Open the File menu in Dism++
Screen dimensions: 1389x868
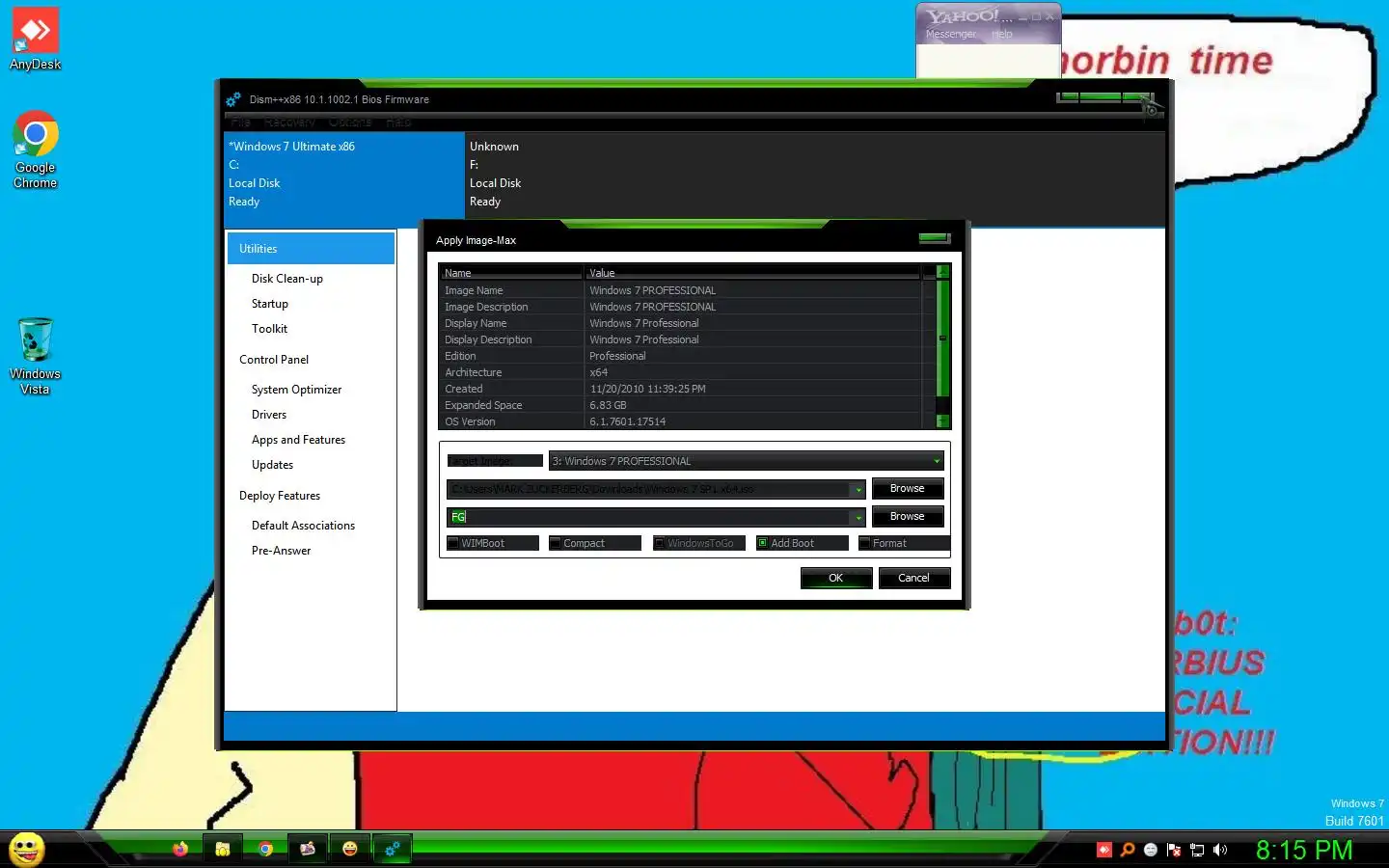pos(241,122)
